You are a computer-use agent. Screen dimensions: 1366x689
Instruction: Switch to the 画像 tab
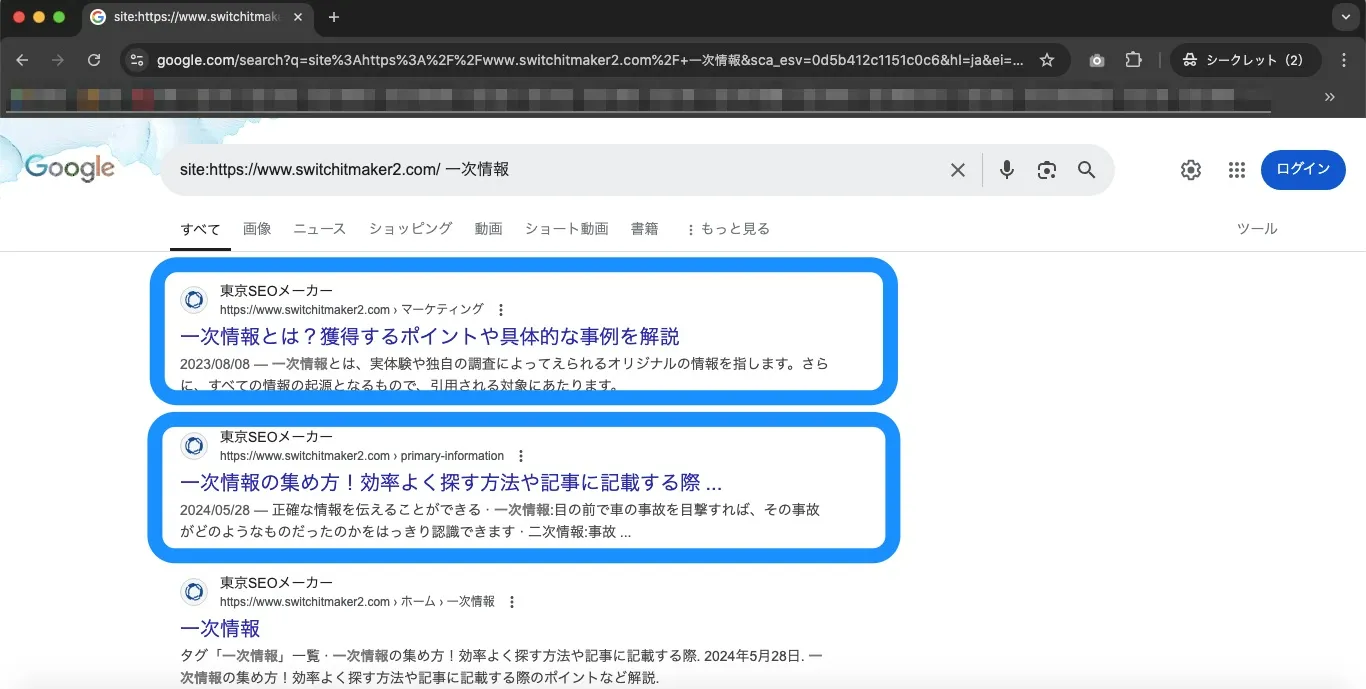(257, 229)
